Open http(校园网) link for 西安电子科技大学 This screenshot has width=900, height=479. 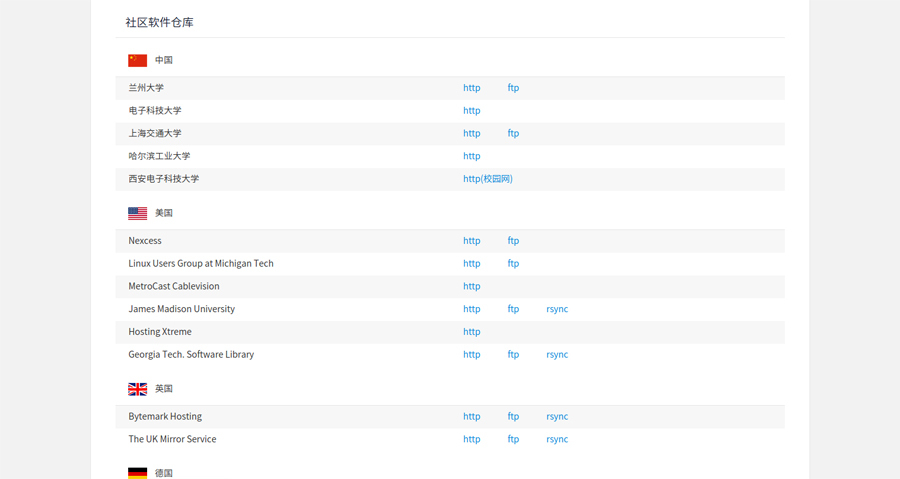pos(488,179)
